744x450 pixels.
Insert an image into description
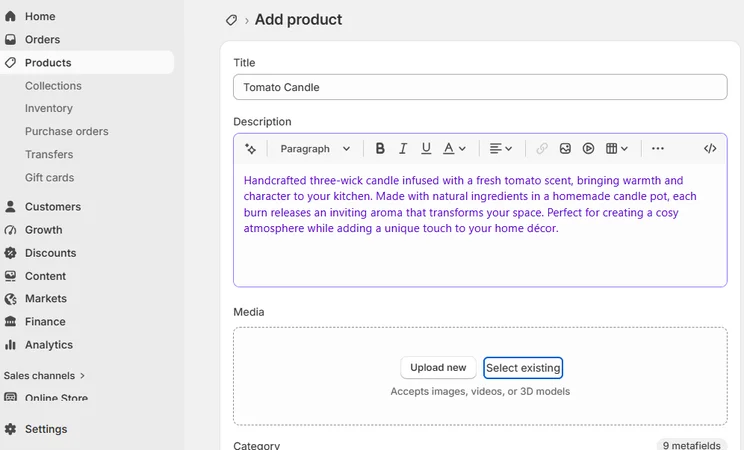565,149
